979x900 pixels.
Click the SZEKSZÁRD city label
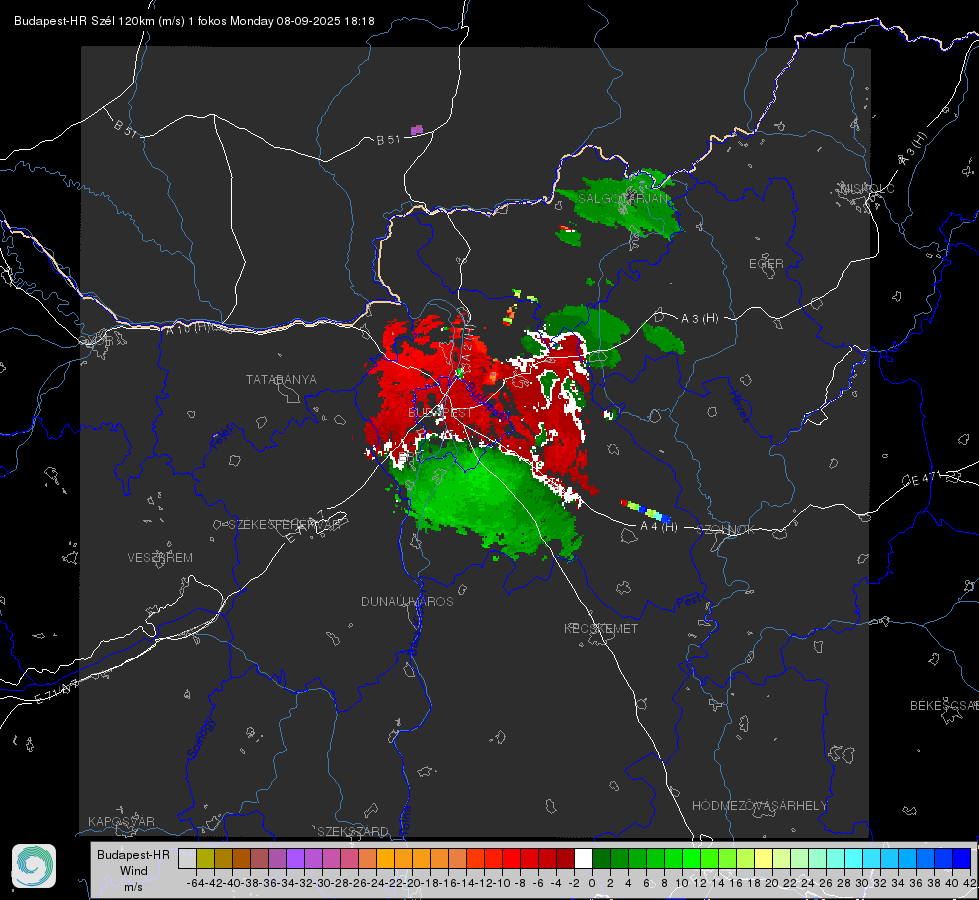coord(353,831)
